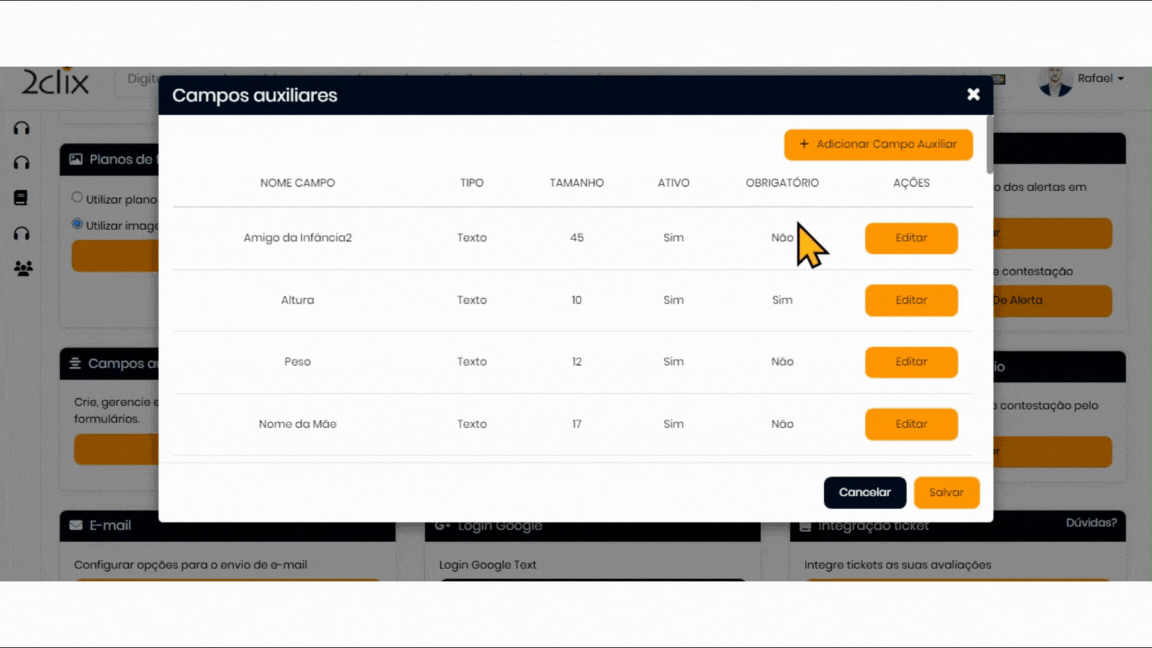This screenshot has width=1152, height=648.
Task: Click the image icon beside Planos de fundo
Action: coord(76,160)
